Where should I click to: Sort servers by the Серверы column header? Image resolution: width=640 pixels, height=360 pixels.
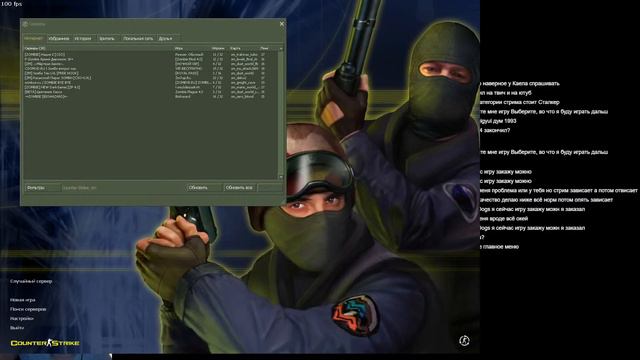[x=98, y=49]
